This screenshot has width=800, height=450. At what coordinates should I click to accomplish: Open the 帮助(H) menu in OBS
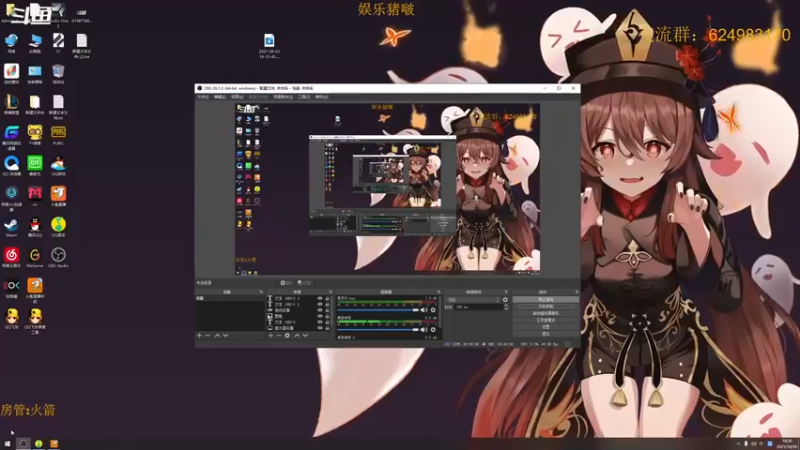[321, 96]
